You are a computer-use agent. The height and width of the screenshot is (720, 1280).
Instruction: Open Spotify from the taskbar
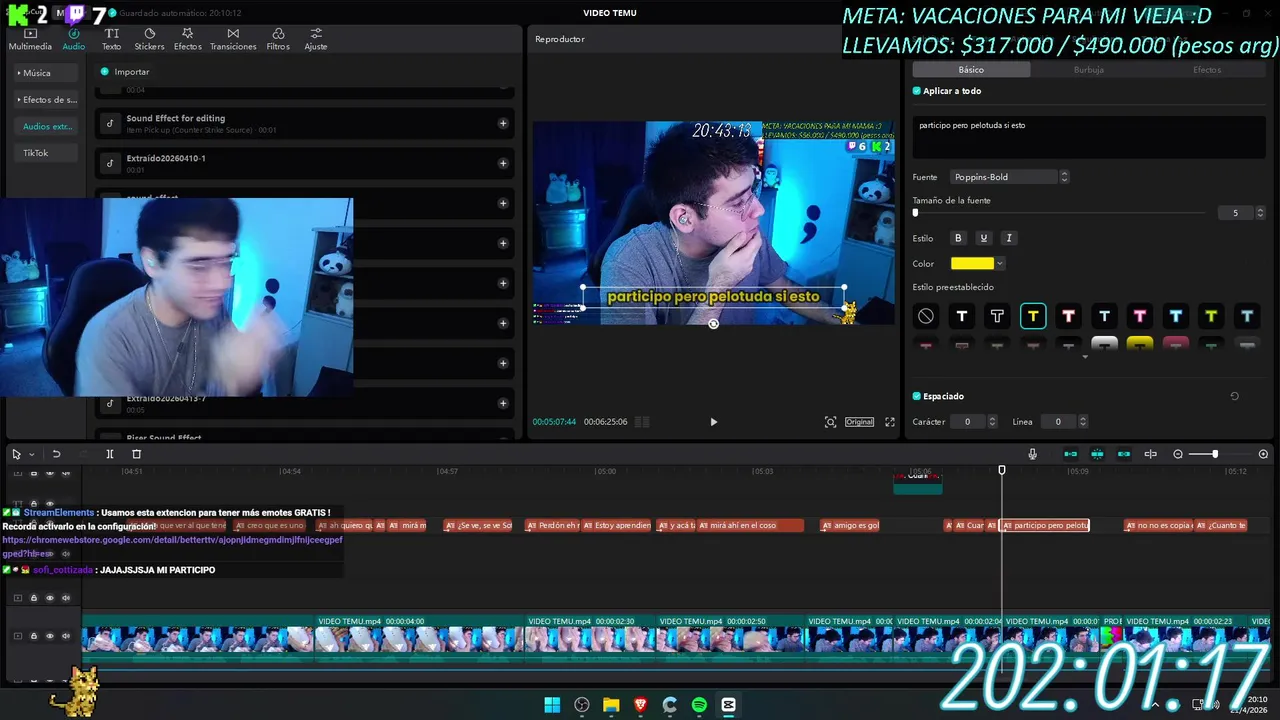pos(699,705)
